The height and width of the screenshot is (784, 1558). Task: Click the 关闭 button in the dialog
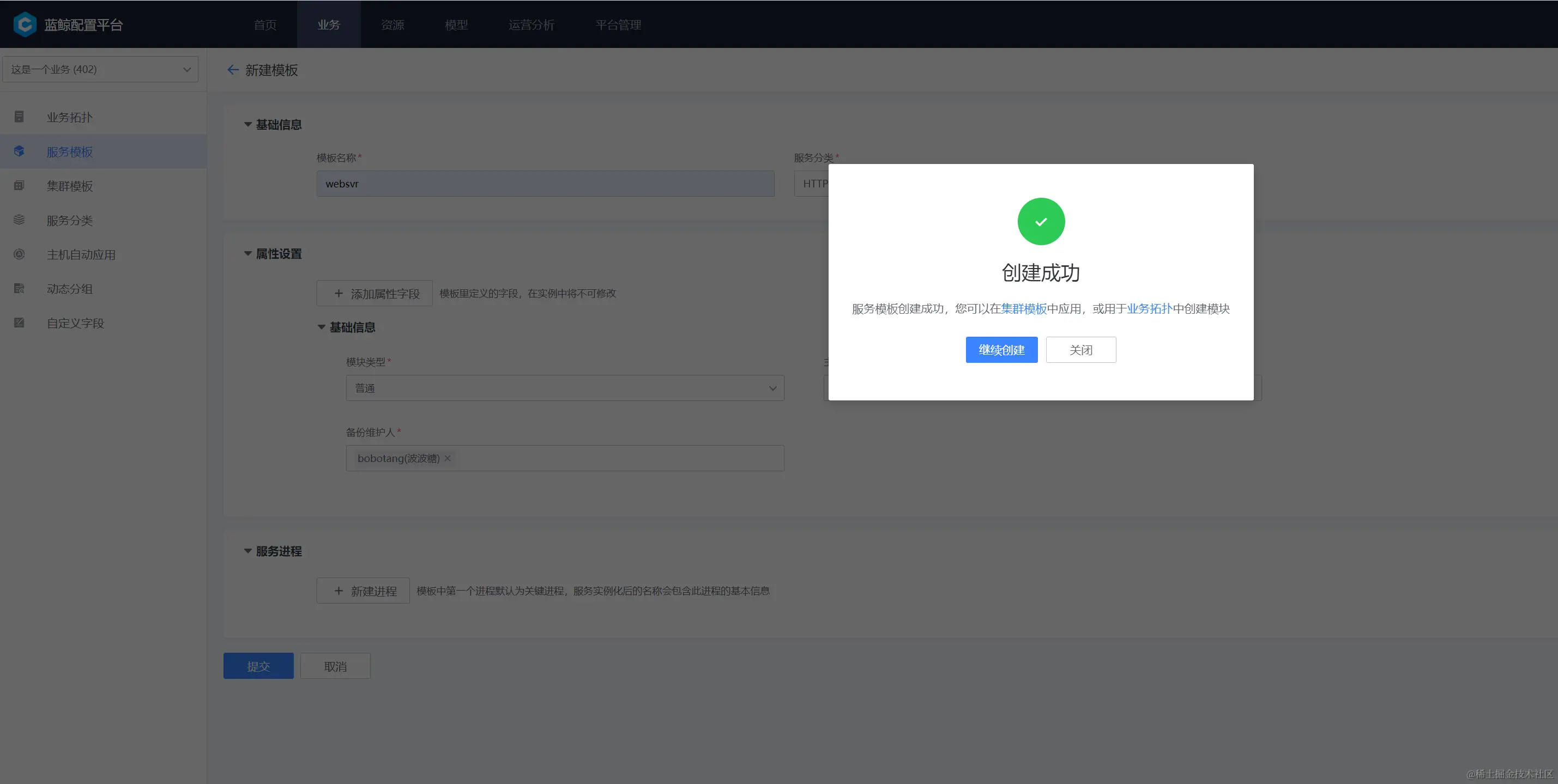[1081, 350]
